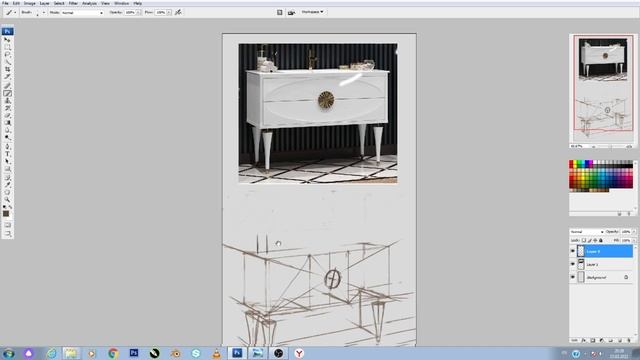Open the layer Opacity arrow in Layers panel
The width and height of the screenshot is (640, 360).
pyautogui.click(x=634, y=232)
